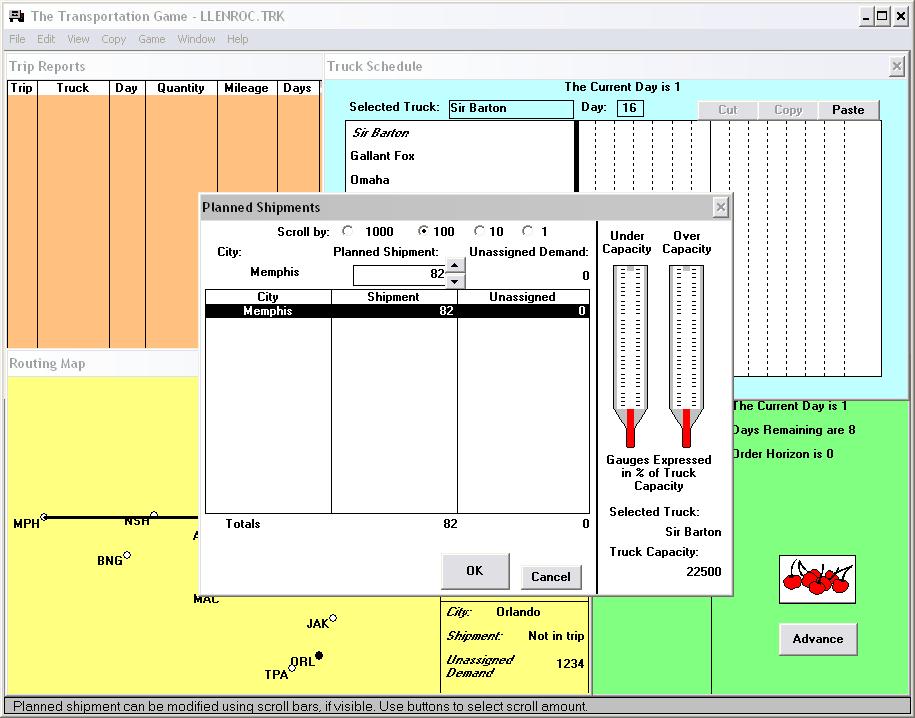Click the Unassigned column header
915x718 pixels.
(x=523, y=297)
